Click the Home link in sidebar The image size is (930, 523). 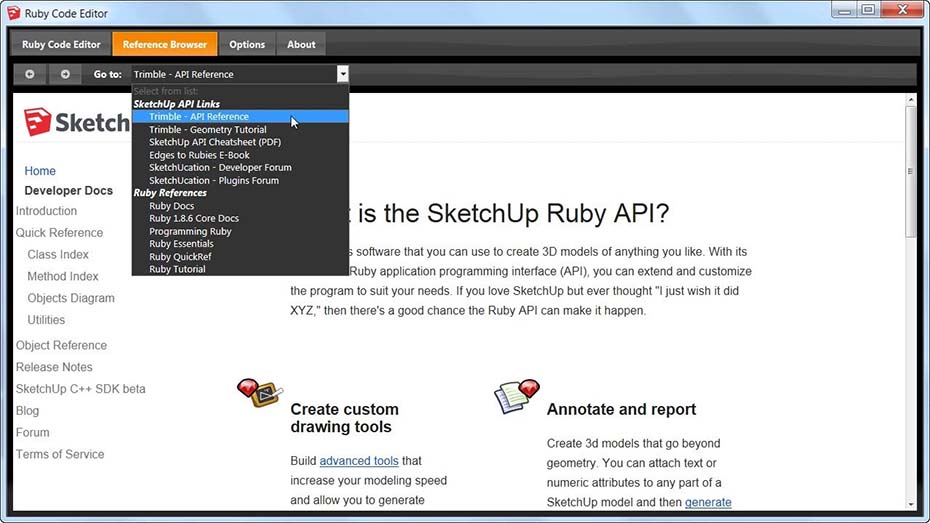tap(40, 171)
